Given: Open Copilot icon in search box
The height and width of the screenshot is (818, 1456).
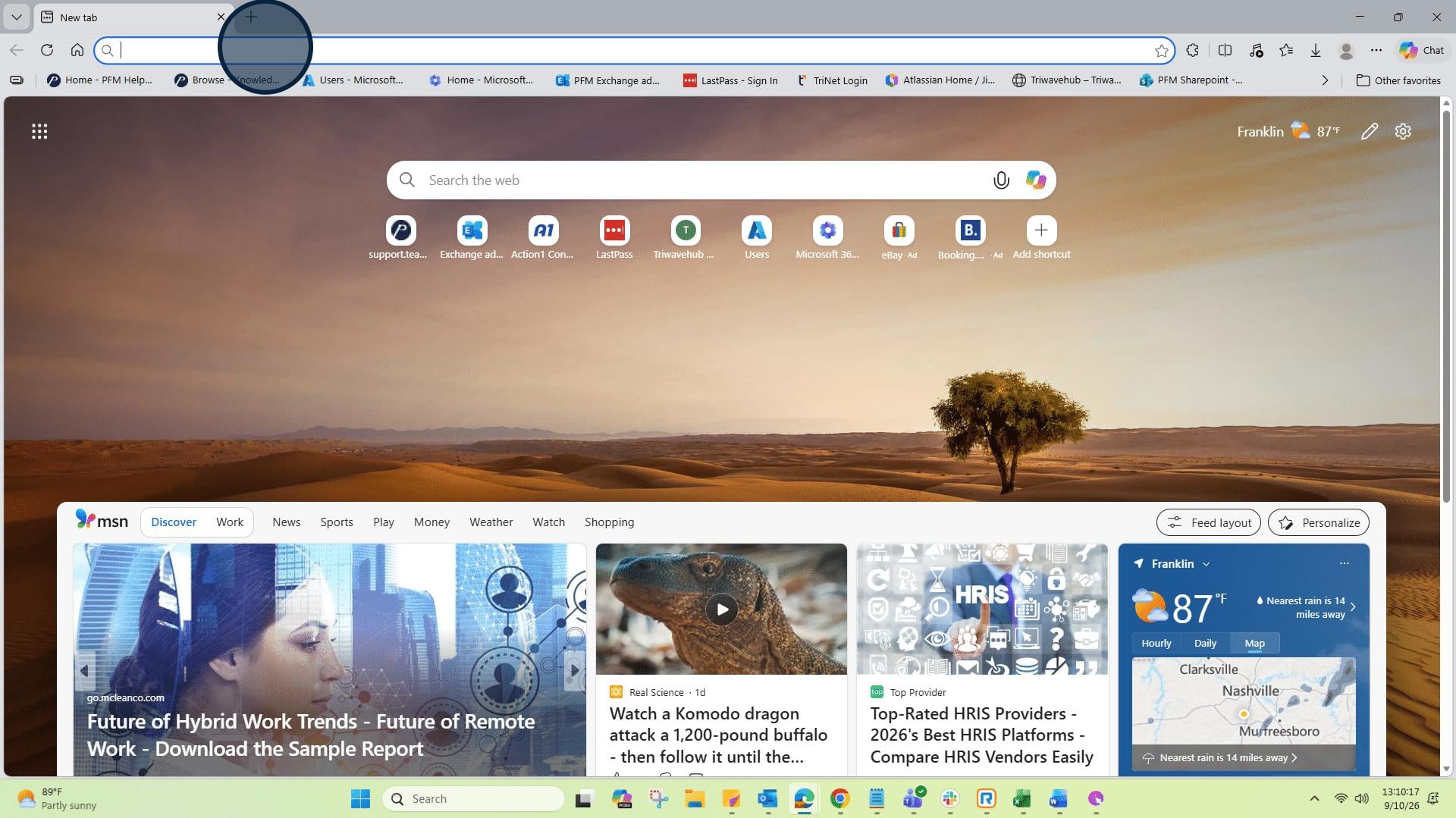Looking at the screenshot, I should (1036, 180).
